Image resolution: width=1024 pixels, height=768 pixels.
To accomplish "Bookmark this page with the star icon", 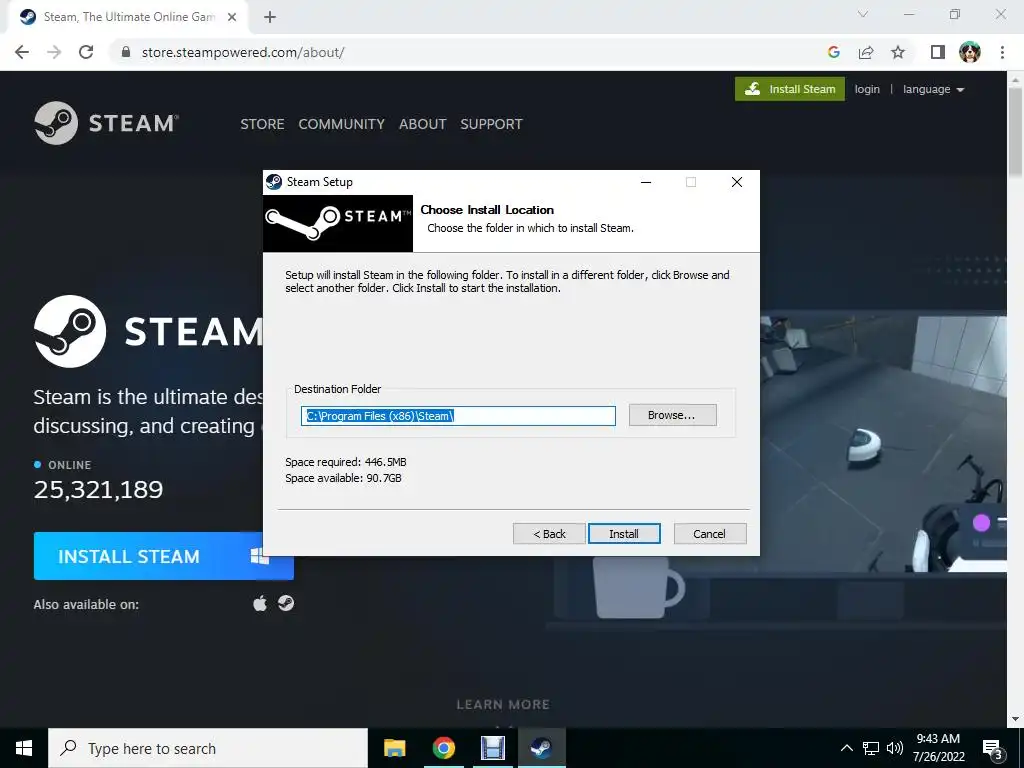I will (898, 52).
